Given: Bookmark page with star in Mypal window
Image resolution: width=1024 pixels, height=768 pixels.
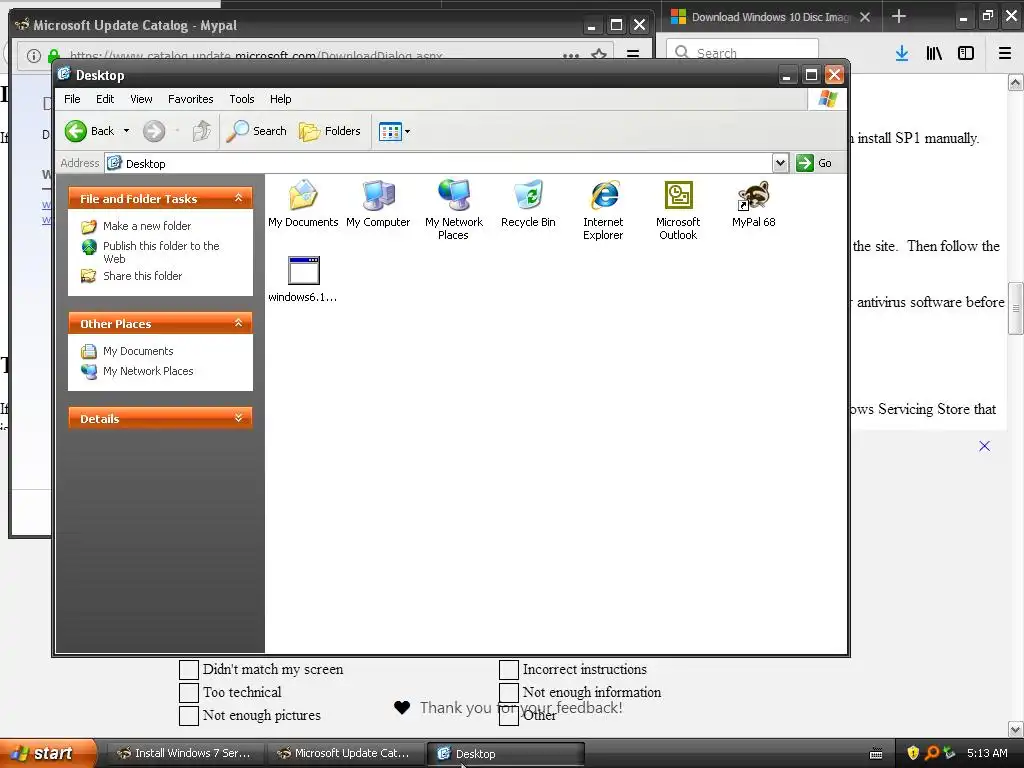Looking at the screenshot, I should coord(599,55).
